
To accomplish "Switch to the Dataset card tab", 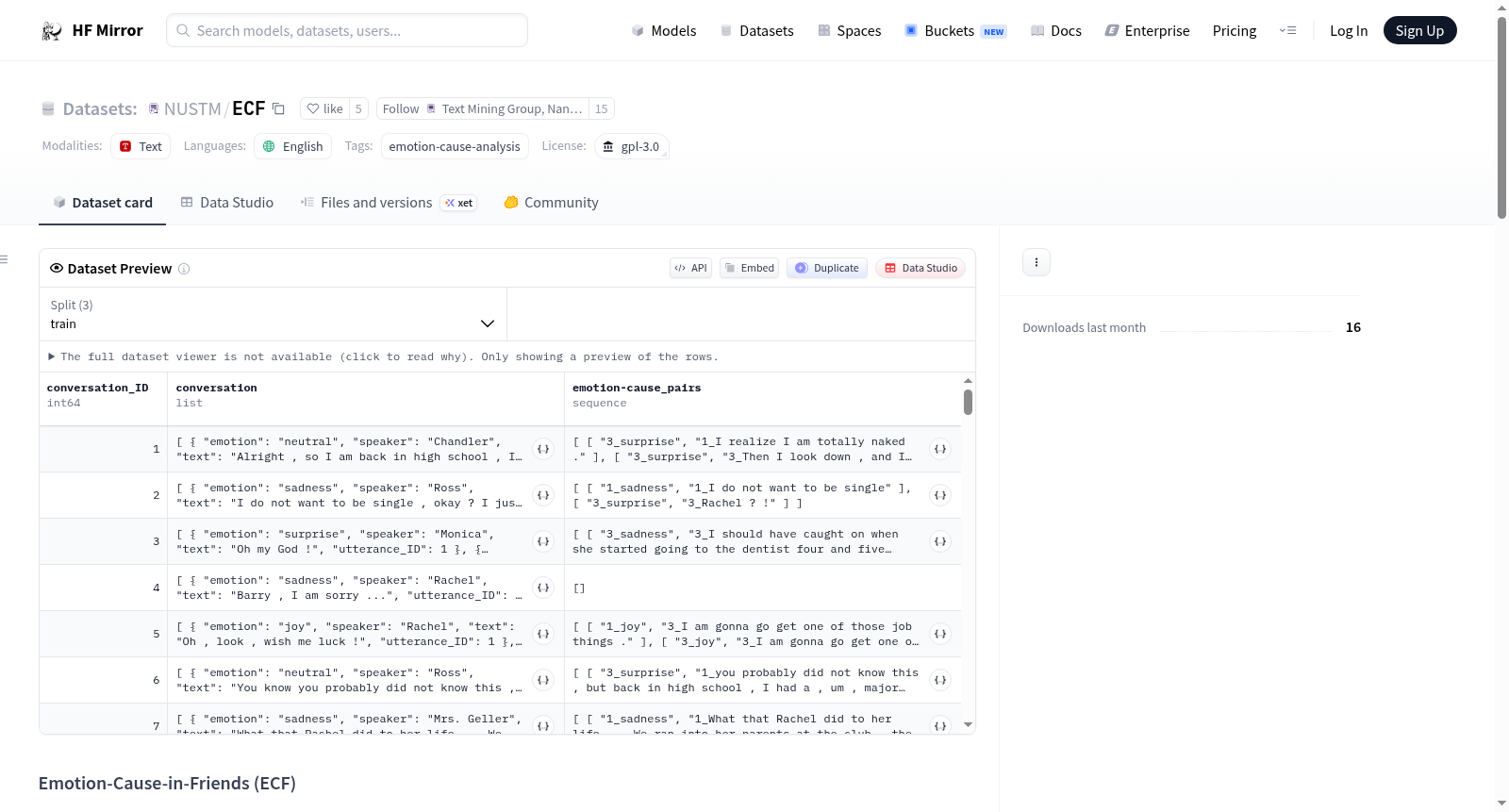I will [x=103, y=203].
